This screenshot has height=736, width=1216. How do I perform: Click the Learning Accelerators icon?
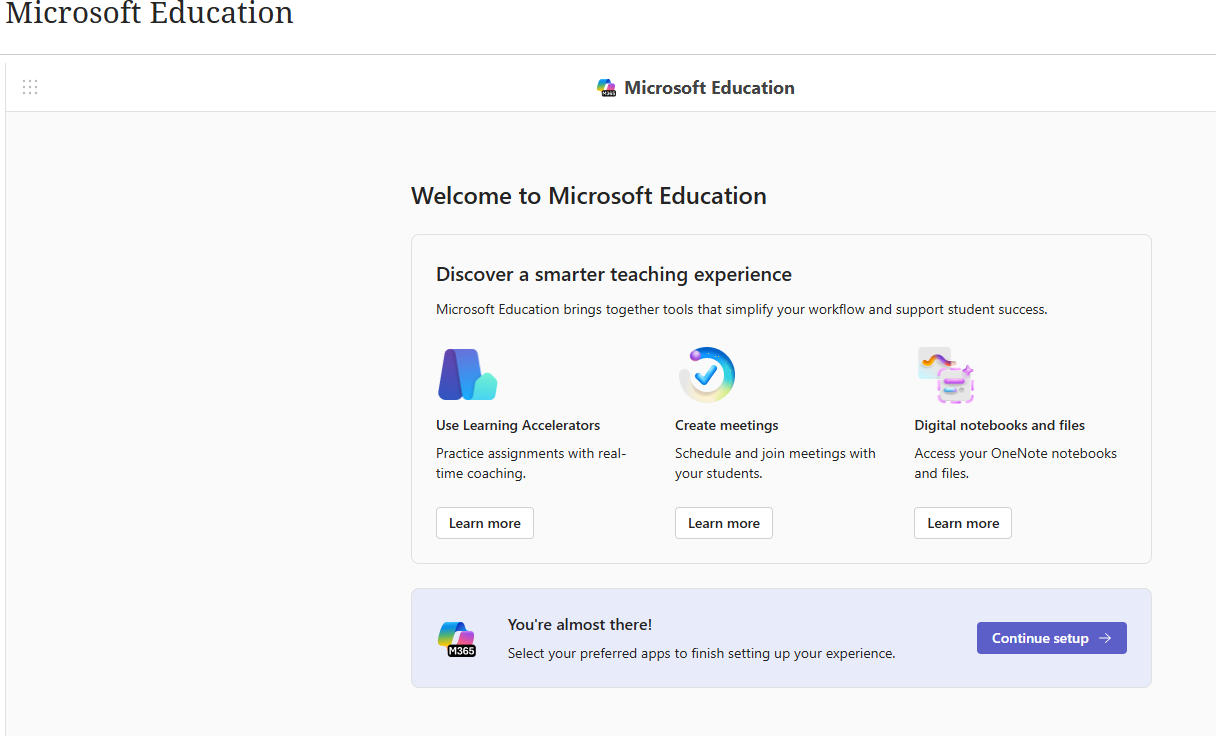467,375
